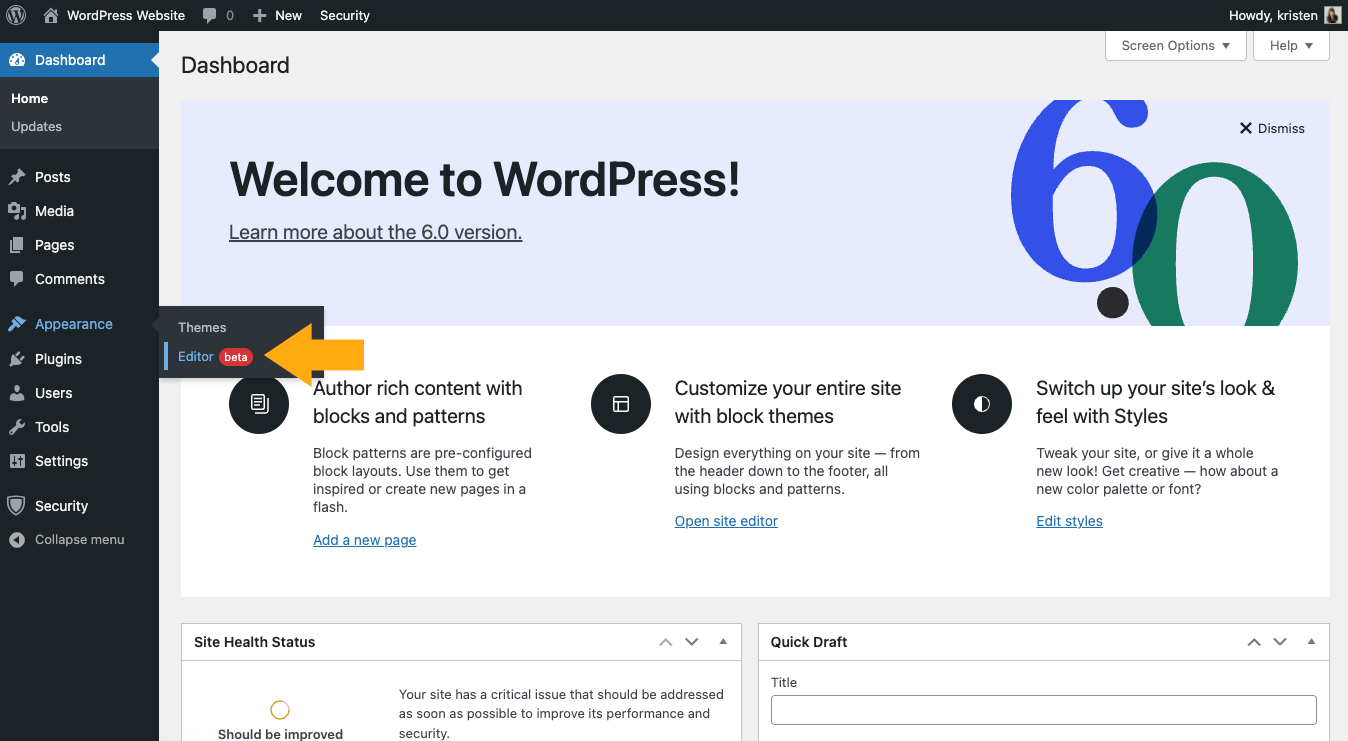Image resolution: width=1348 pixels, height=741 pixels.
Task: Click the blocks and patterns circle icon
Action: pyautogui.click(x=259, y=403)
